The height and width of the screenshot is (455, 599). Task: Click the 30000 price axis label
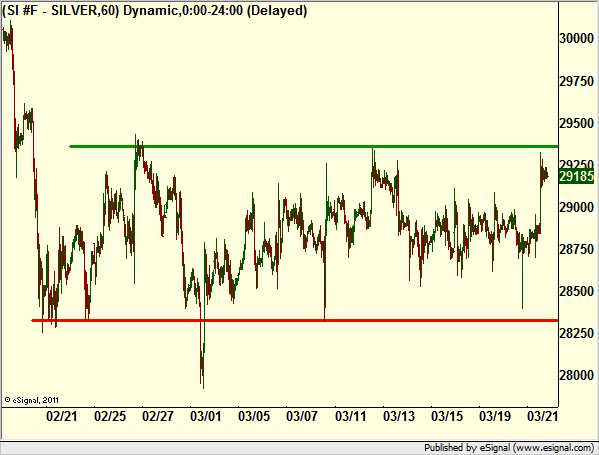(576, 38)
